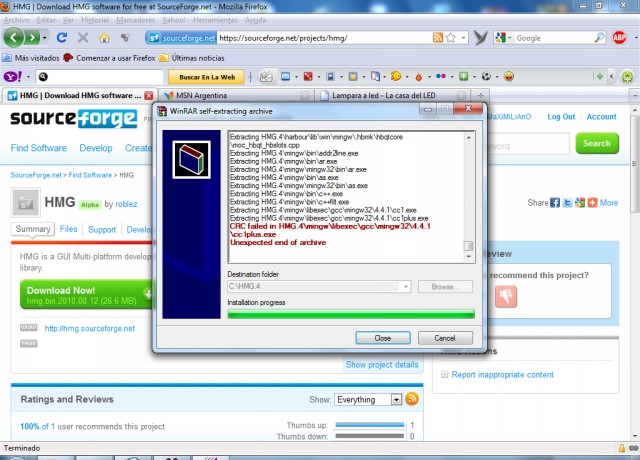This screenshot has width=640, height=460.
Task: Stop loading with the X icon
Action: [x=83, y=38]
